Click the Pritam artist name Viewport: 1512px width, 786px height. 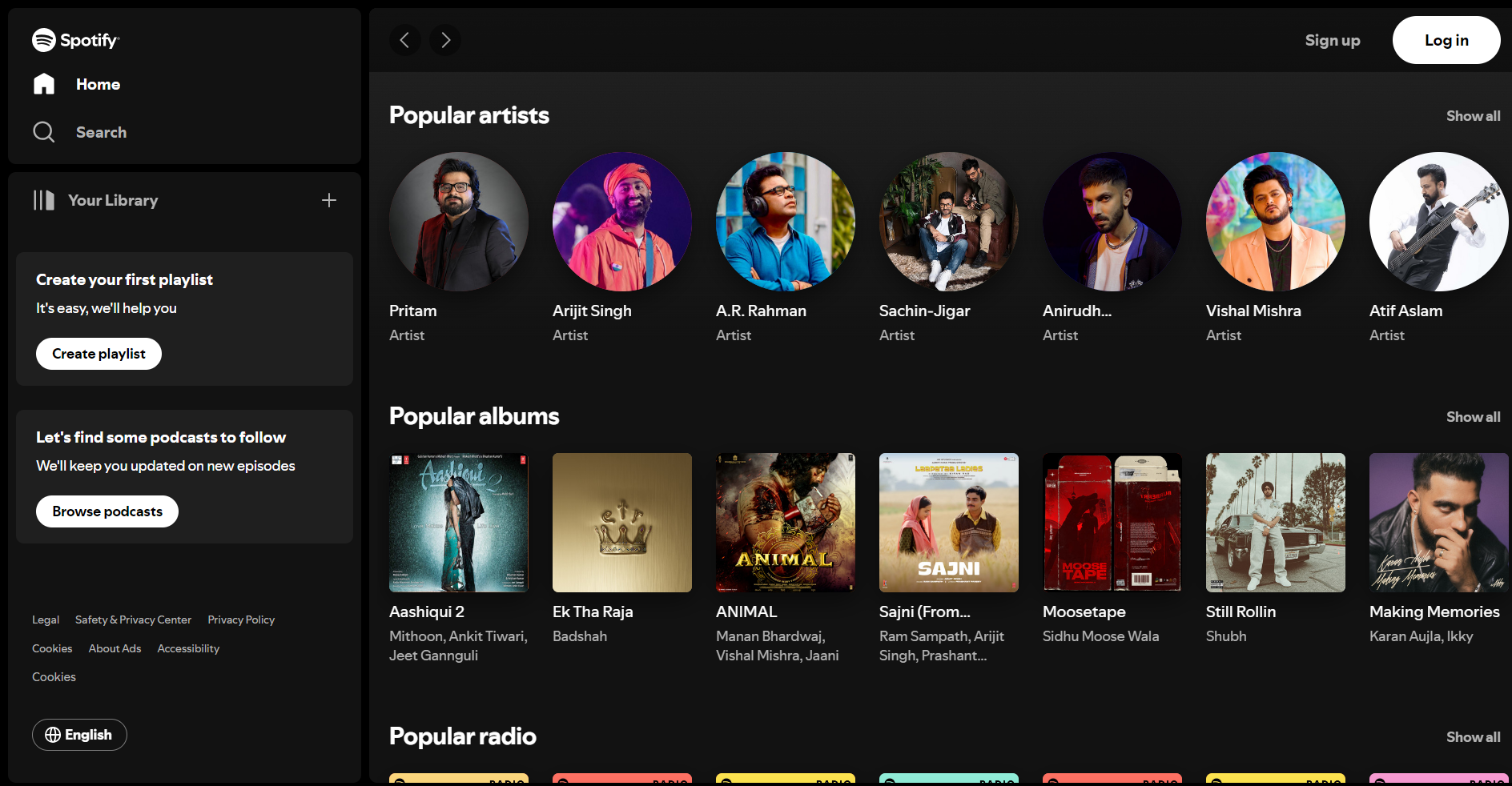click(413, 311)
